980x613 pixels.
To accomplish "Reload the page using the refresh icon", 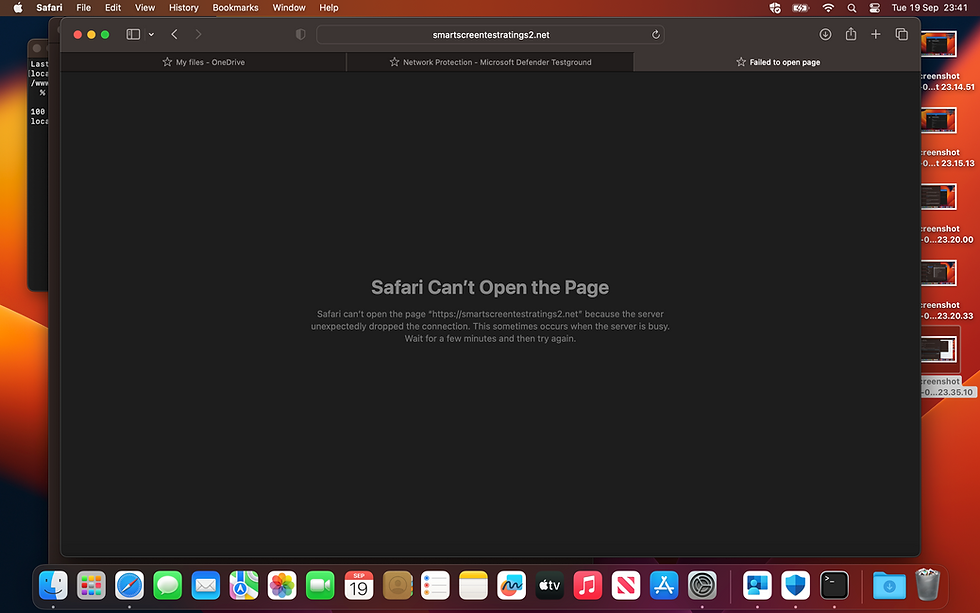I will (x=656, y=34).
